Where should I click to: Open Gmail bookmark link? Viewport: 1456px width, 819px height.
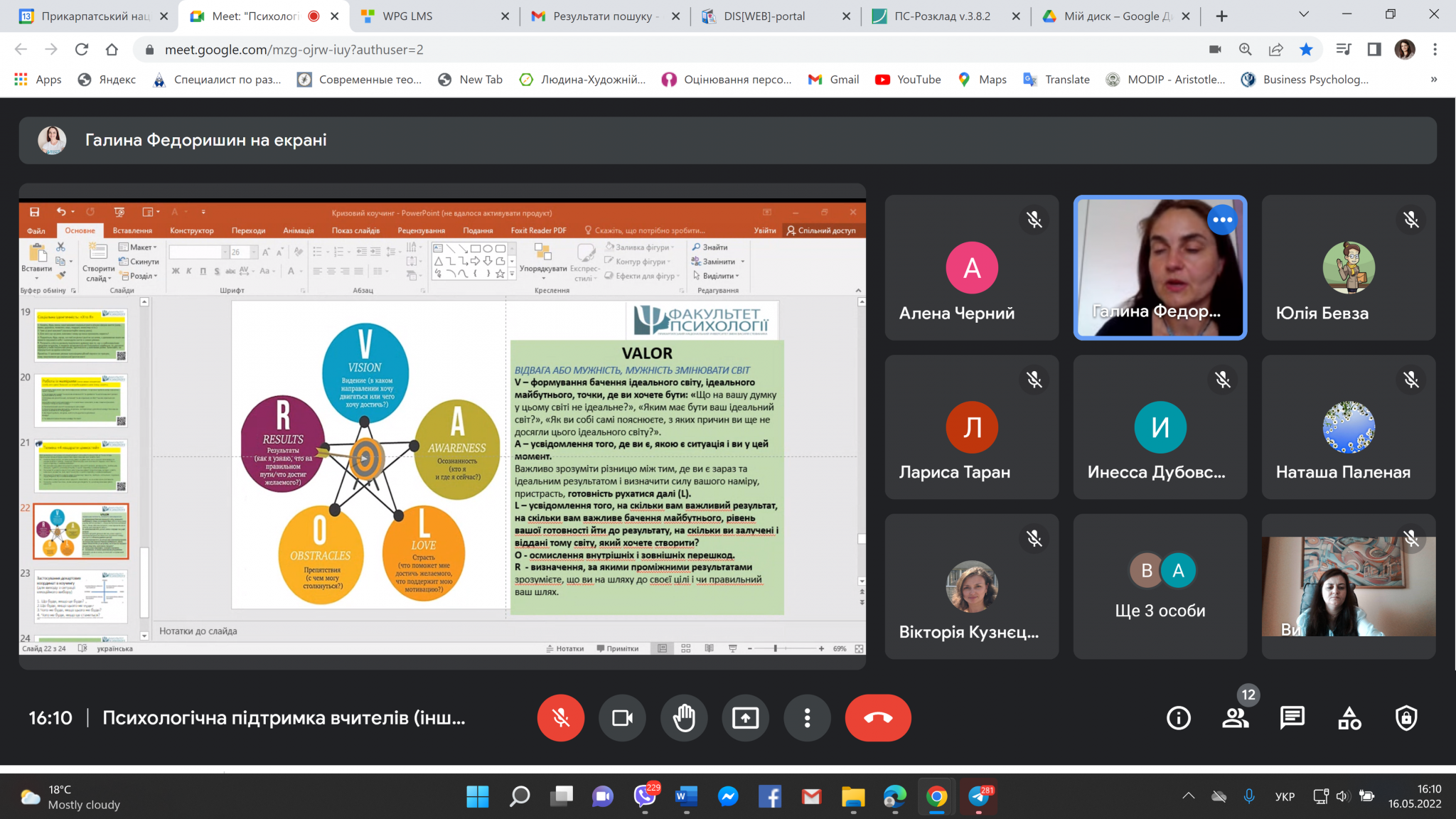coord(834,80)
